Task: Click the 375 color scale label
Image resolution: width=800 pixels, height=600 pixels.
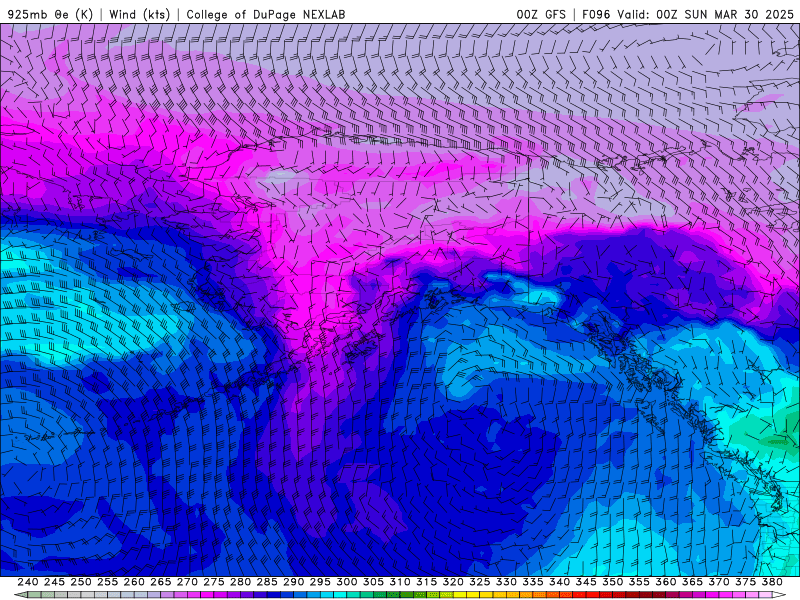Action: [x=745, y=582]
